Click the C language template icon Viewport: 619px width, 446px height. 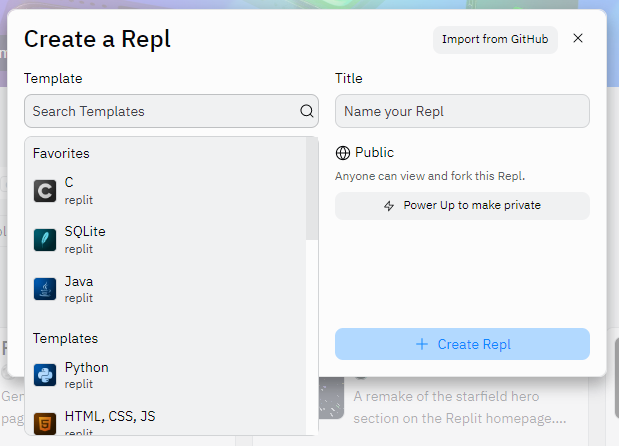click(x=45, y=191)
